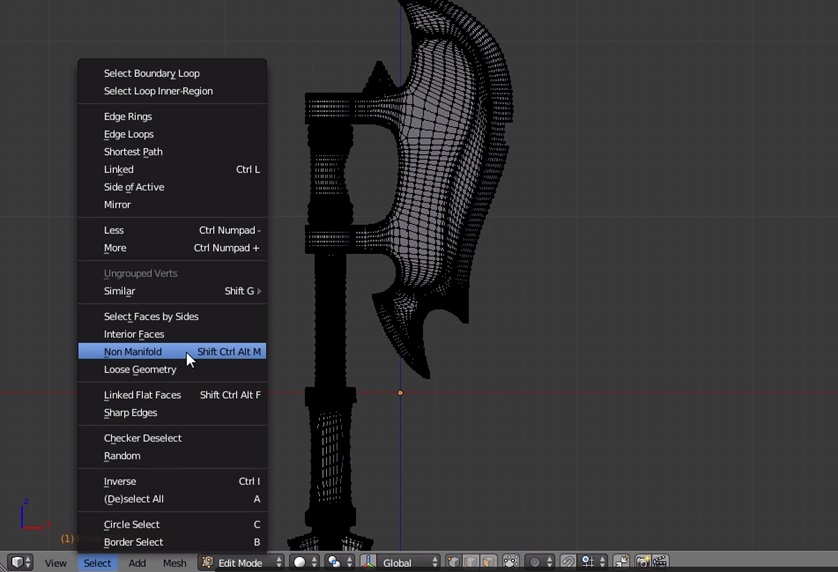This screenshot has width=838, height=572.
Task: Open the Add menu
Action: [x=137, y=563]
